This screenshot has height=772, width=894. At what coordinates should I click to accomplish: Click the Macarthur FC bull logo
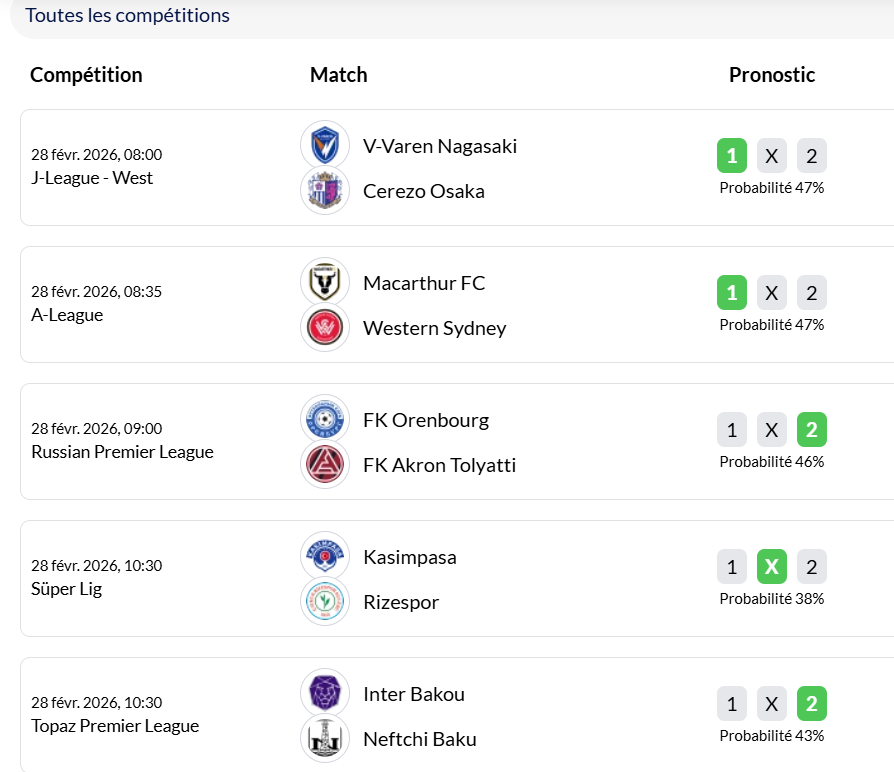[325, 282]
